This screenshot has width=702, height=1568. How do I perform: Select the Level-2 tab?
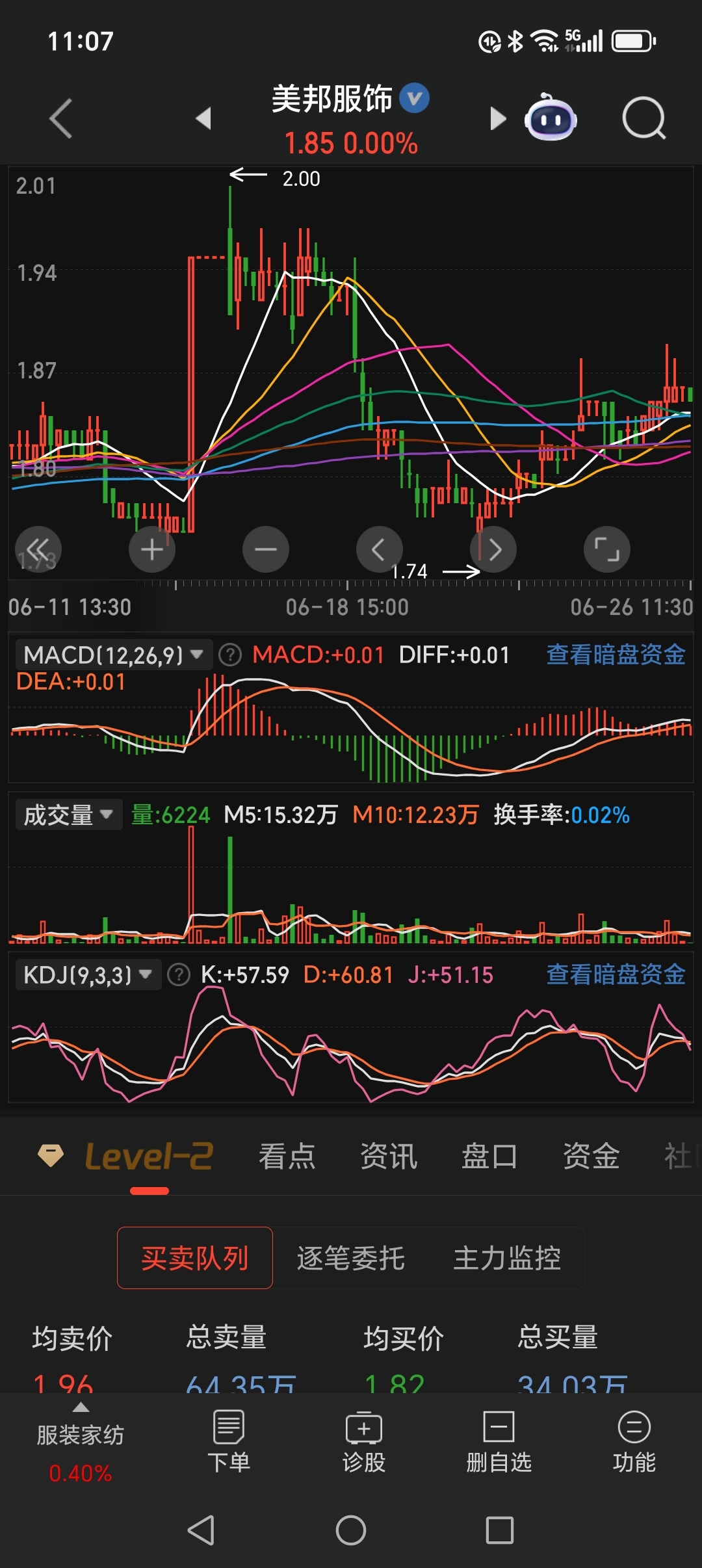coord(149,1156)
